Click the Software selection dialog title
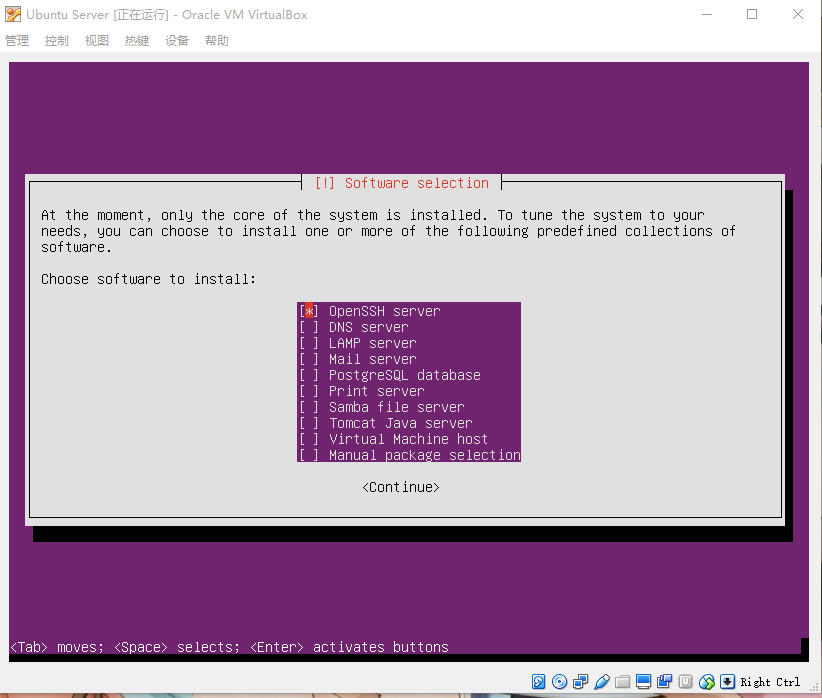Screen dimensions: 822x698 (x=402, y=183)
